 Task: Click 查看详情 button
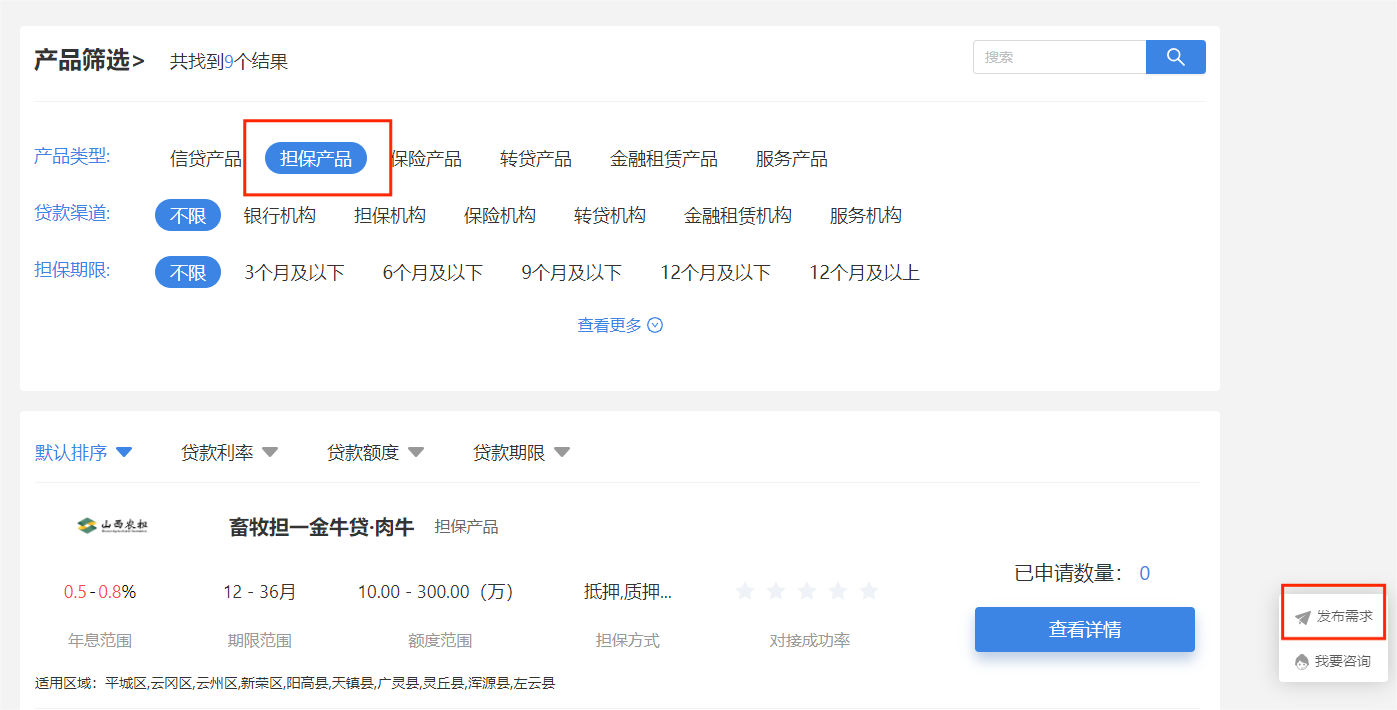pos(1084,629)
